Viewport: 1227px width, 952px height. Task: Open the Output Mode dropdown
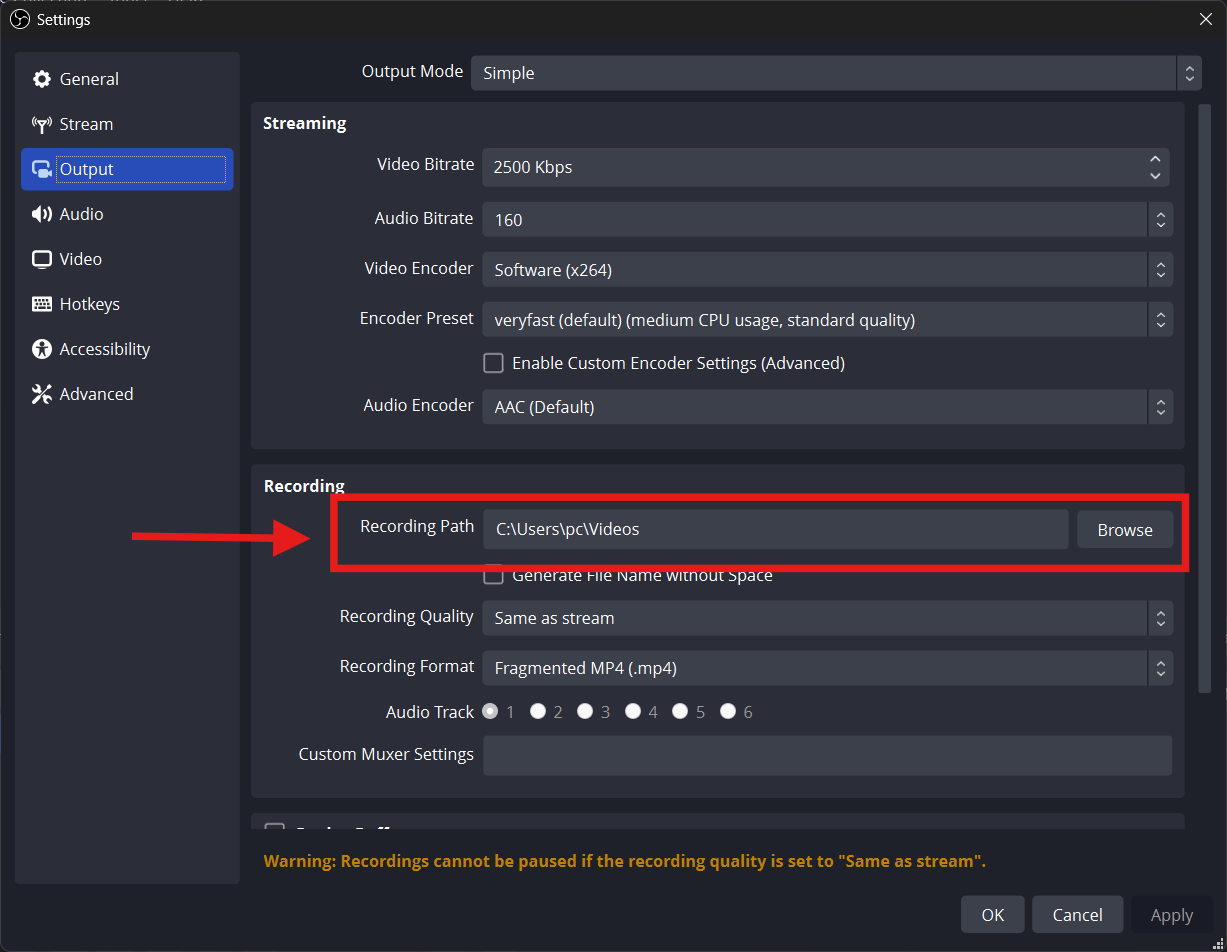[836, 73]
